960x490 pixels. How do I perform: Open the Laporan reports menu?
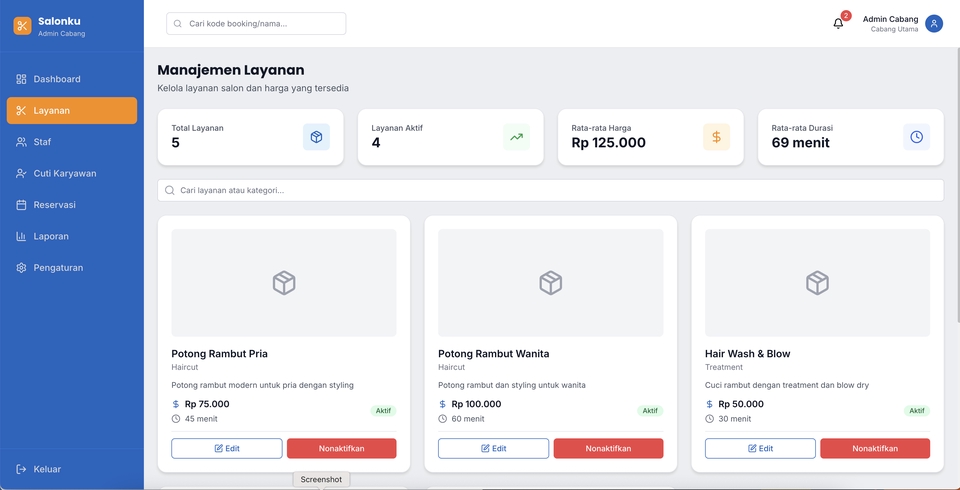click(50, 236)
